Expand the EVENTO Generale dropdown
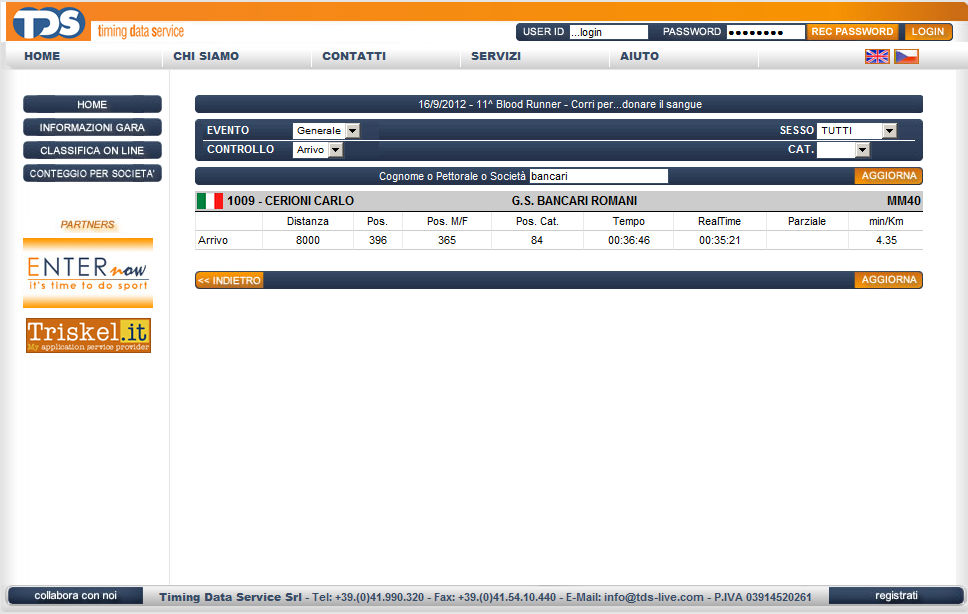The height and width of the screenshot is (614, 968). (351, 131)
